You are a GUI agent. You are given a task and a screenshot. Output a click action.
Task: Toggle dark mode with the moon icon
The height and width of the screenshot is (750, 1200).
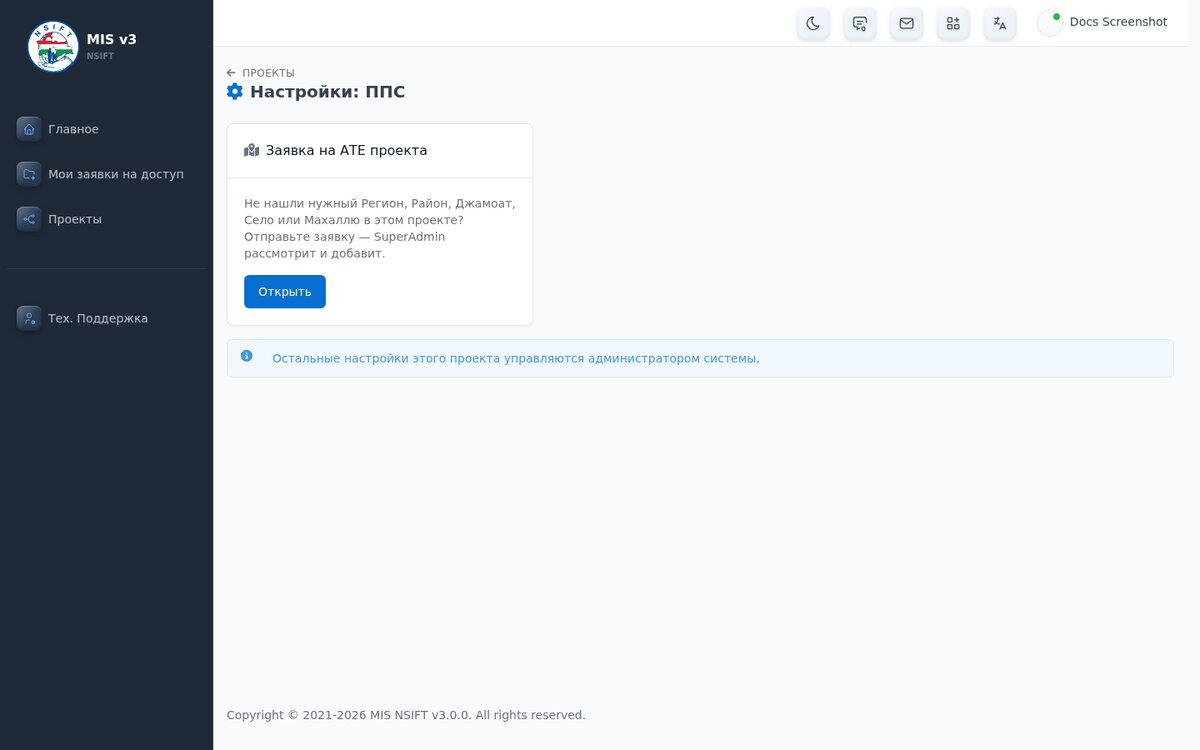(x=813, y=23)
